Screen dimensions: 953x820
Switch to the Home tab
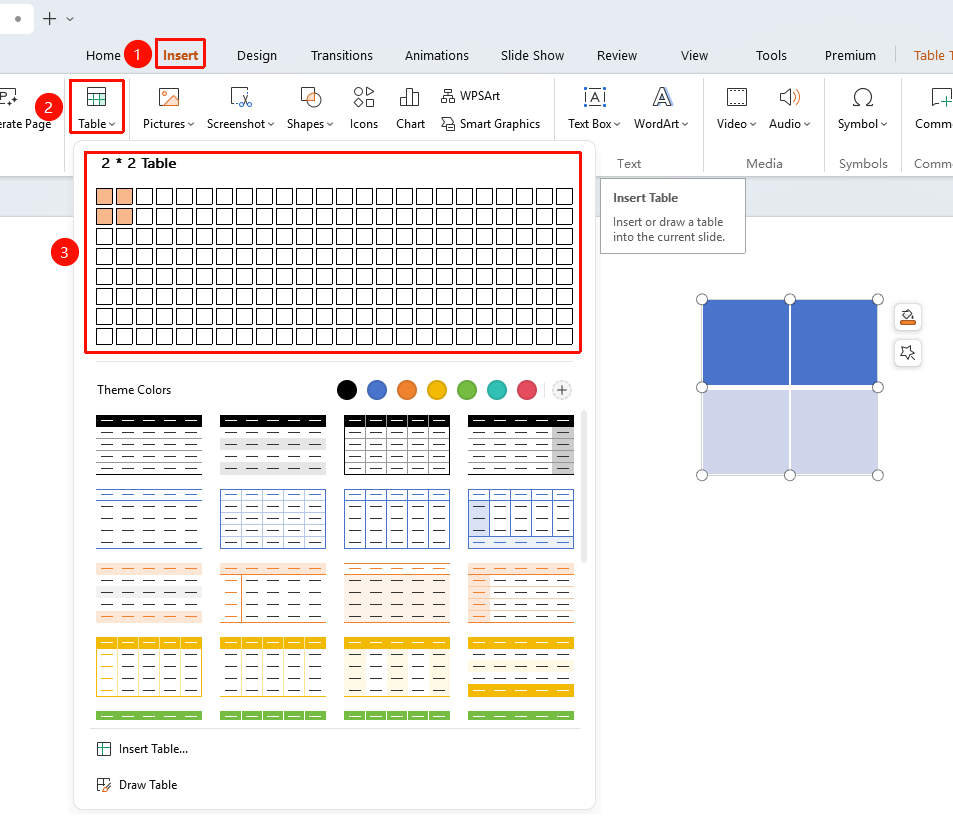pos(103,55)
